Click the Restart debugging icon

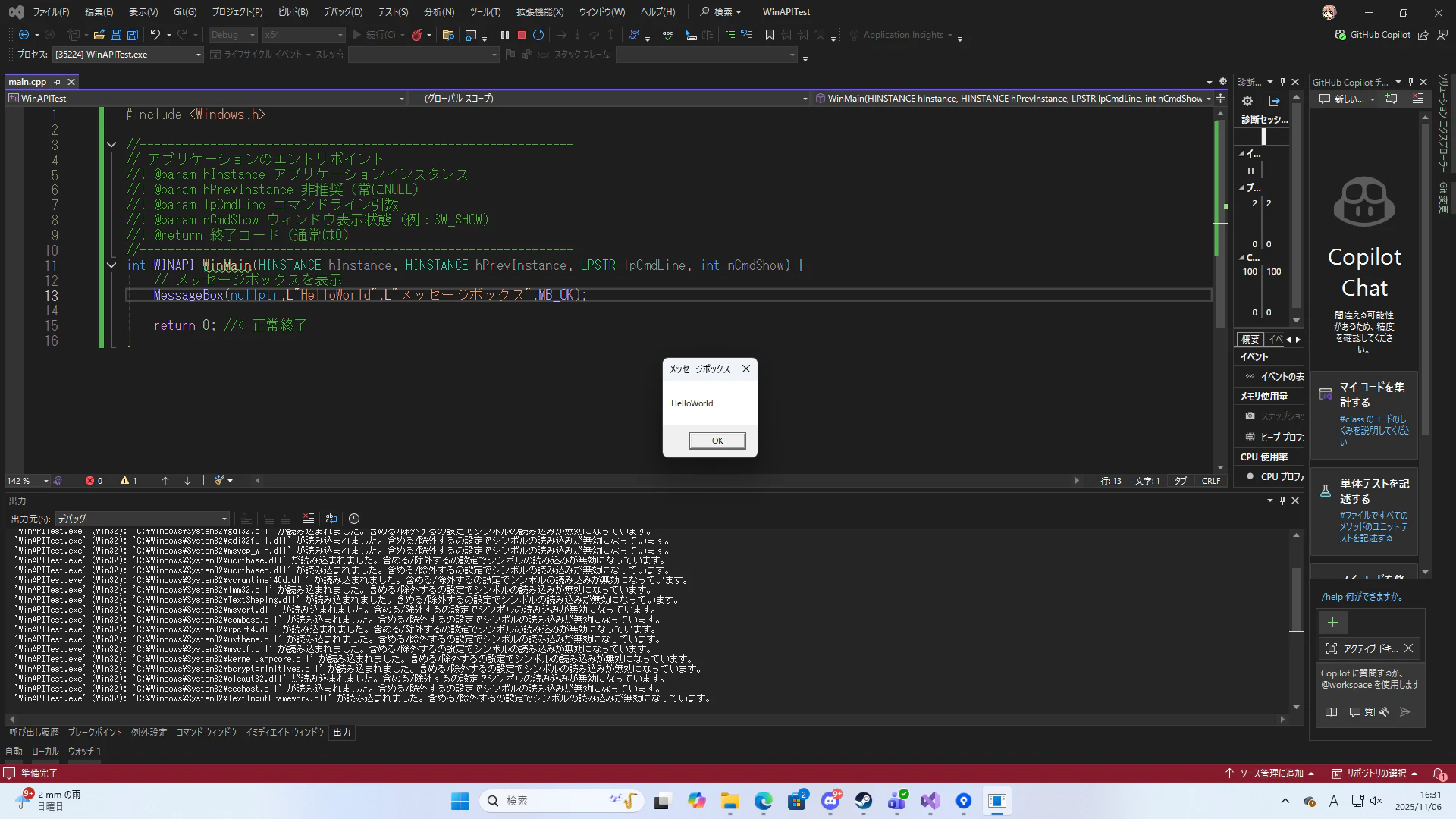[538, 35]
